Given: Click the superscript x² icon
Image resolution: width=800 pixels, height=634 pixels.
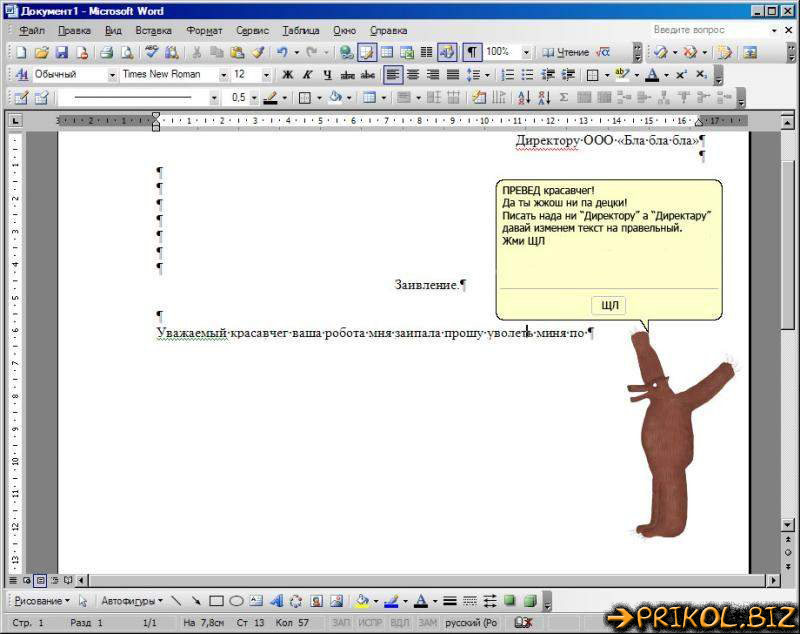Looking at the screenshot, I should (681, 75).
